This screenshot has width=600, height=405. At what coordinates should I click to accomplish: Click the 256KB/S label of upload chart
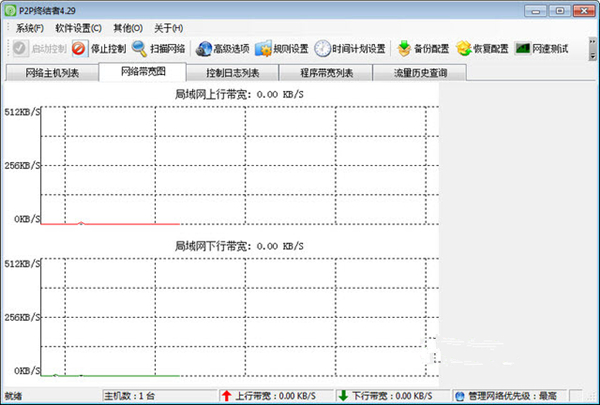pos(22,165)
